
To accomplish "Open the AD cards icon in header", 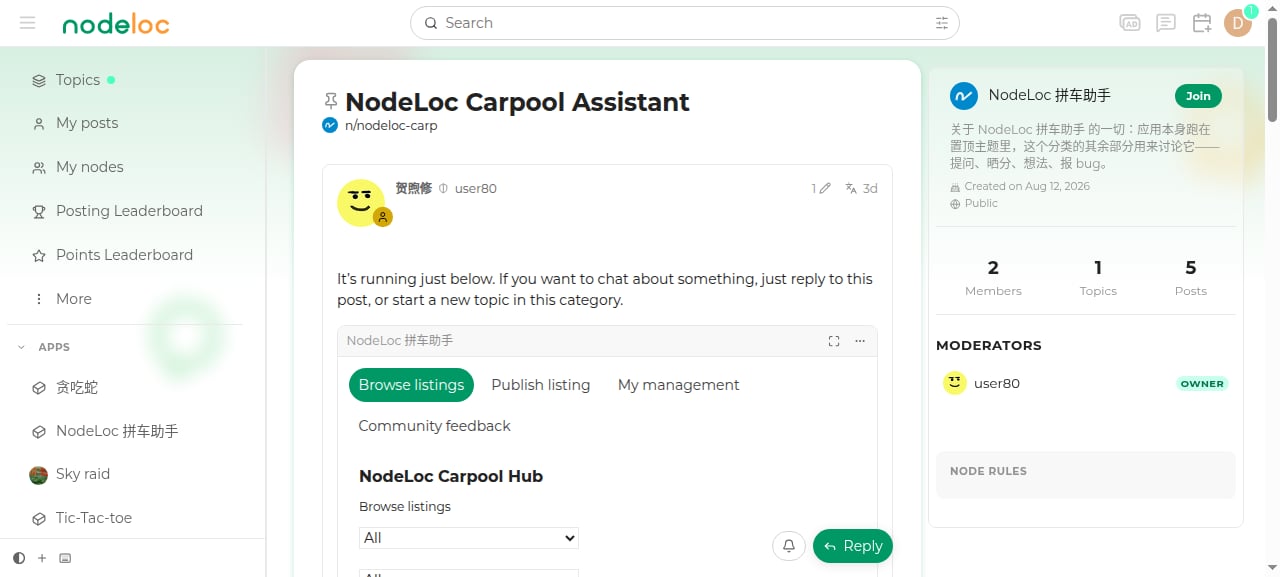I will (1130, 23).
